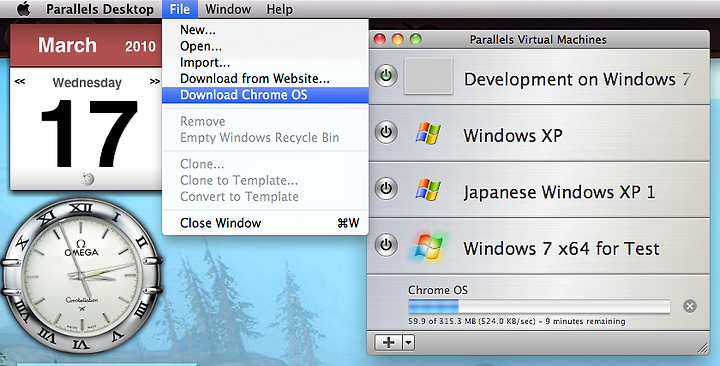Click the Chrome OS download progress bar
Image resolution: width=720 pixels, height=366 pixels.
539,306
